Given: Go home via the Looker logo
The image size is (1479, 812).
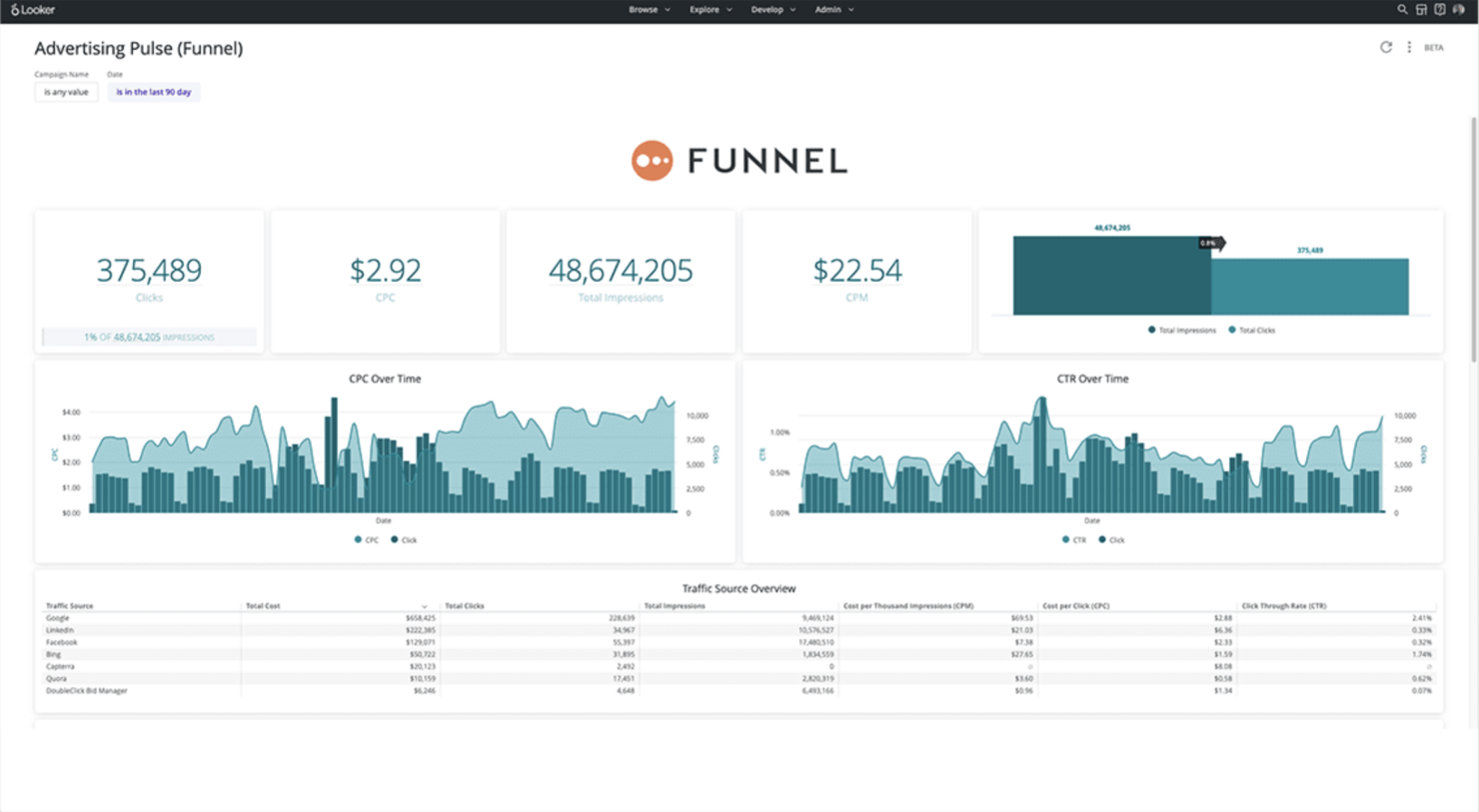Looking at the screenshot, I should 33,9.
